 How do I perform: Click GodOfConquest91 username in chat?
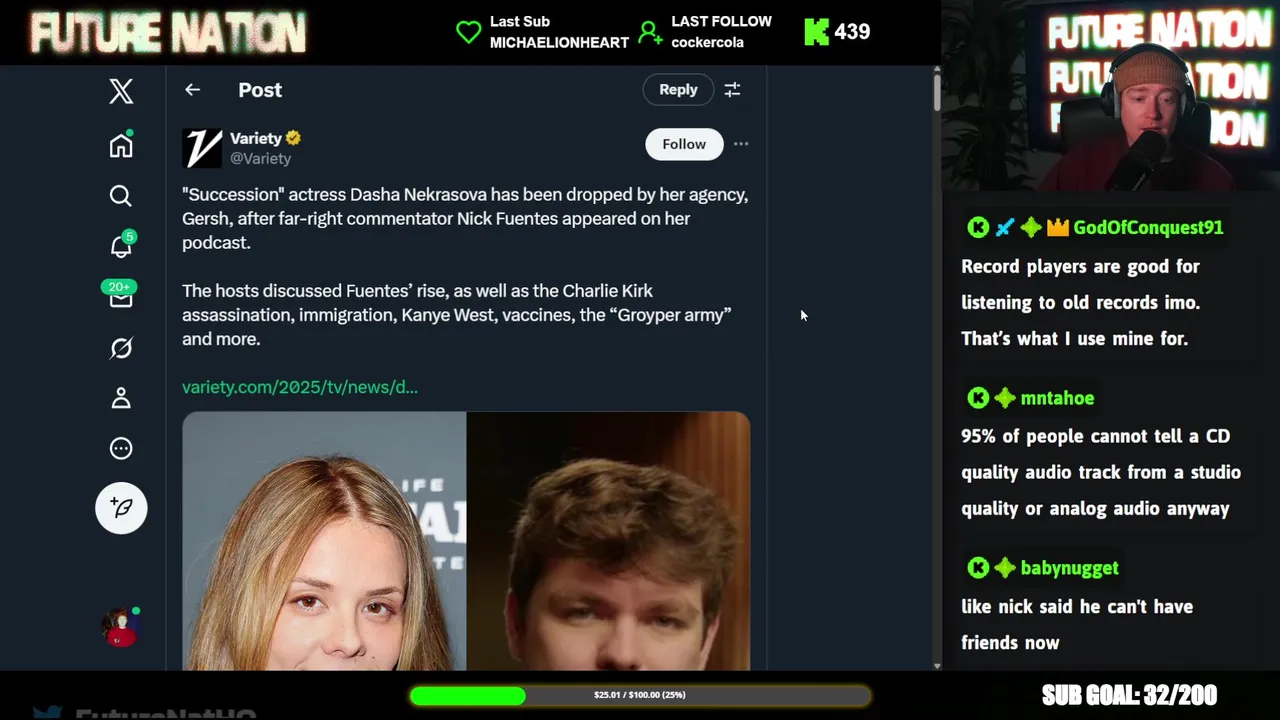(x=1148, y=227)
